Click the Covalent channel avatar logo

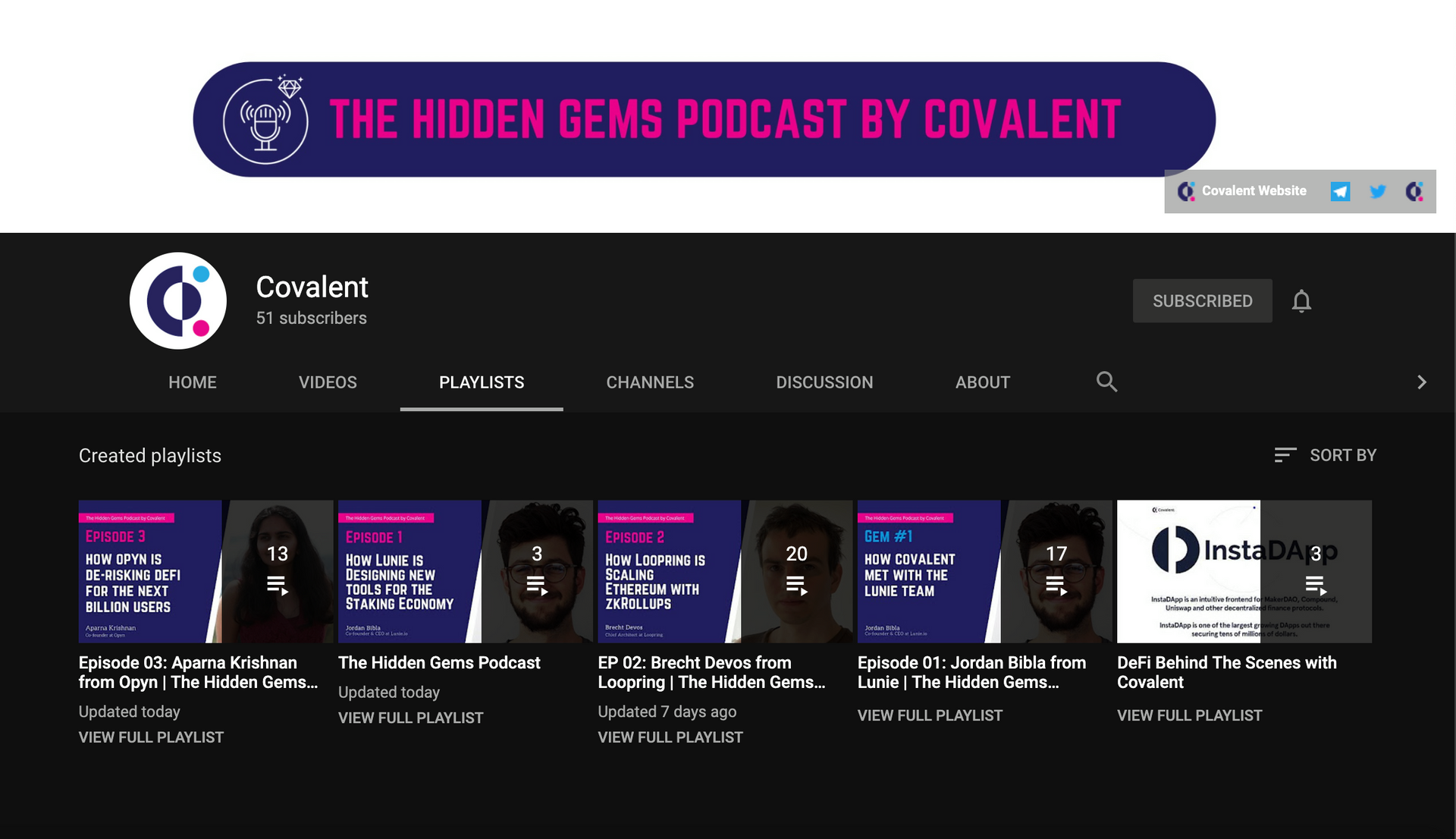[x=178, y=301]
